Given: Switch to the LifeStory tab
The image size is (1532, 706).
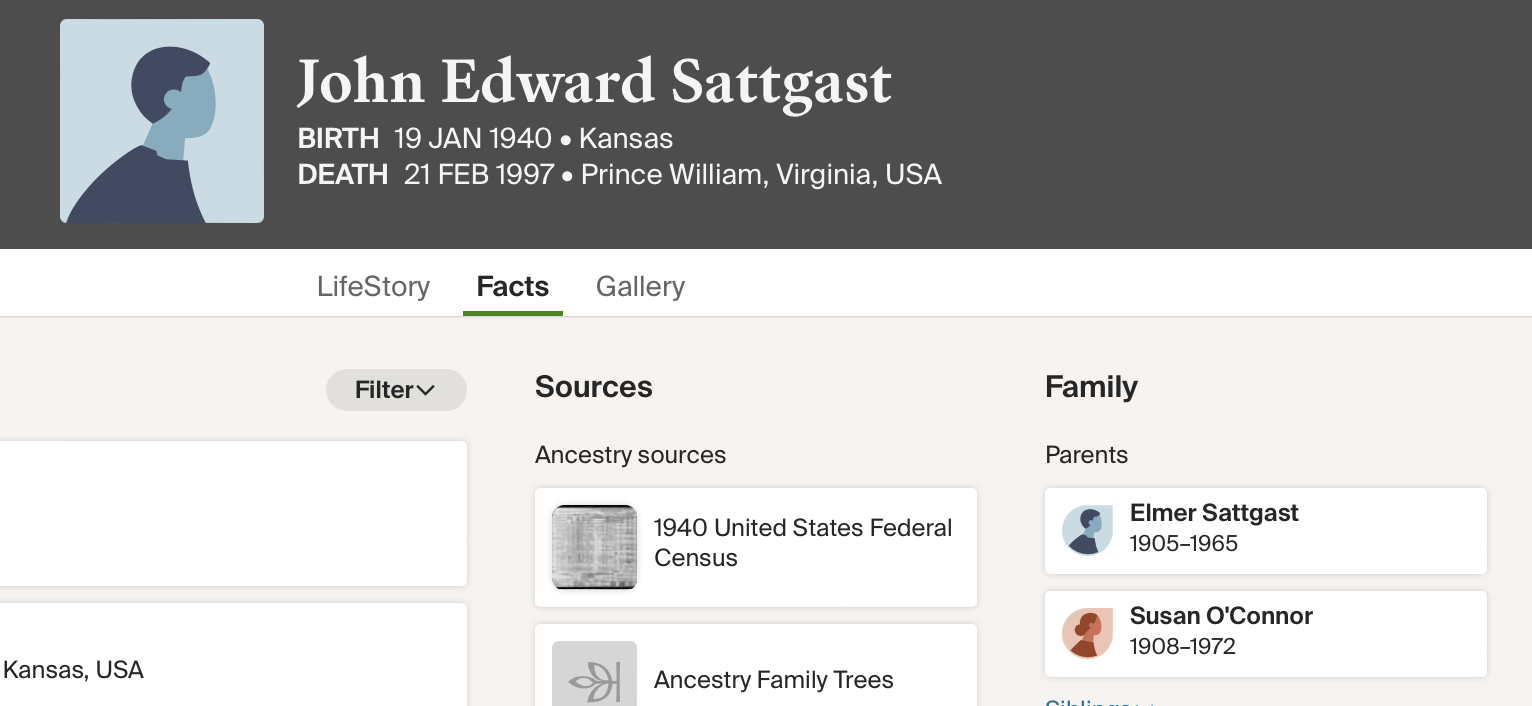Looking at the screenshot, I should (373, 287).
